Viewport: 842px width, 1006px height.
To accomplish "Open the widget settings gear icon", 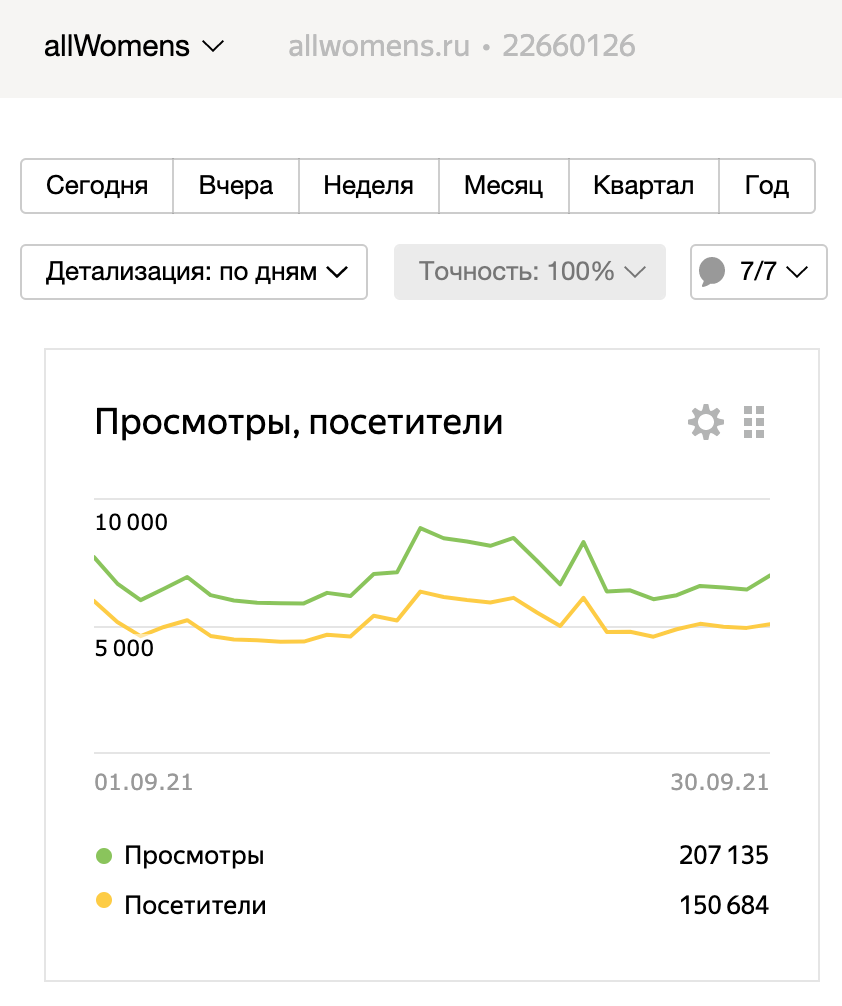I will 706,423.
